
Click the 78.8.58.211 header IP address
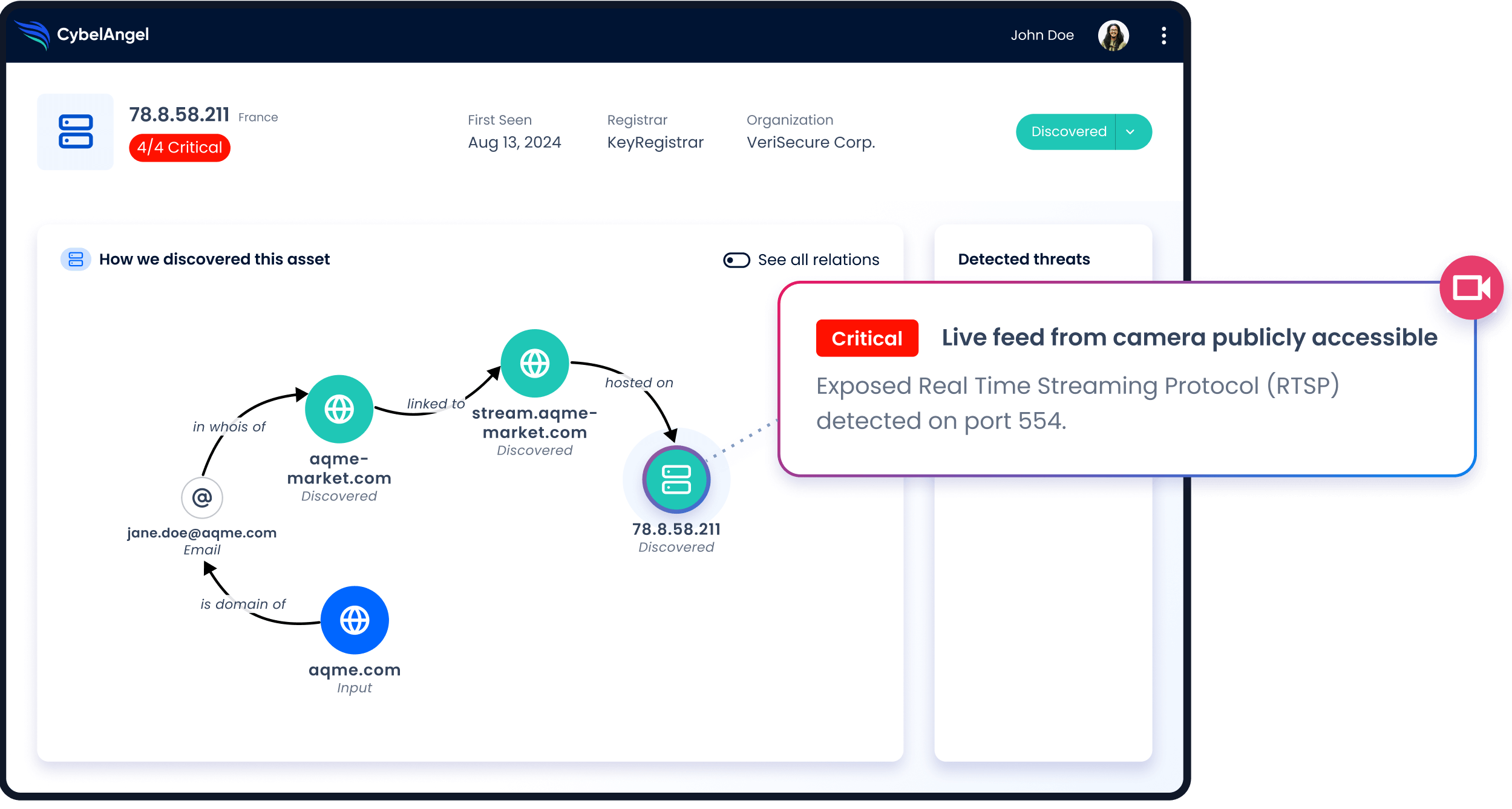point(179,114)
